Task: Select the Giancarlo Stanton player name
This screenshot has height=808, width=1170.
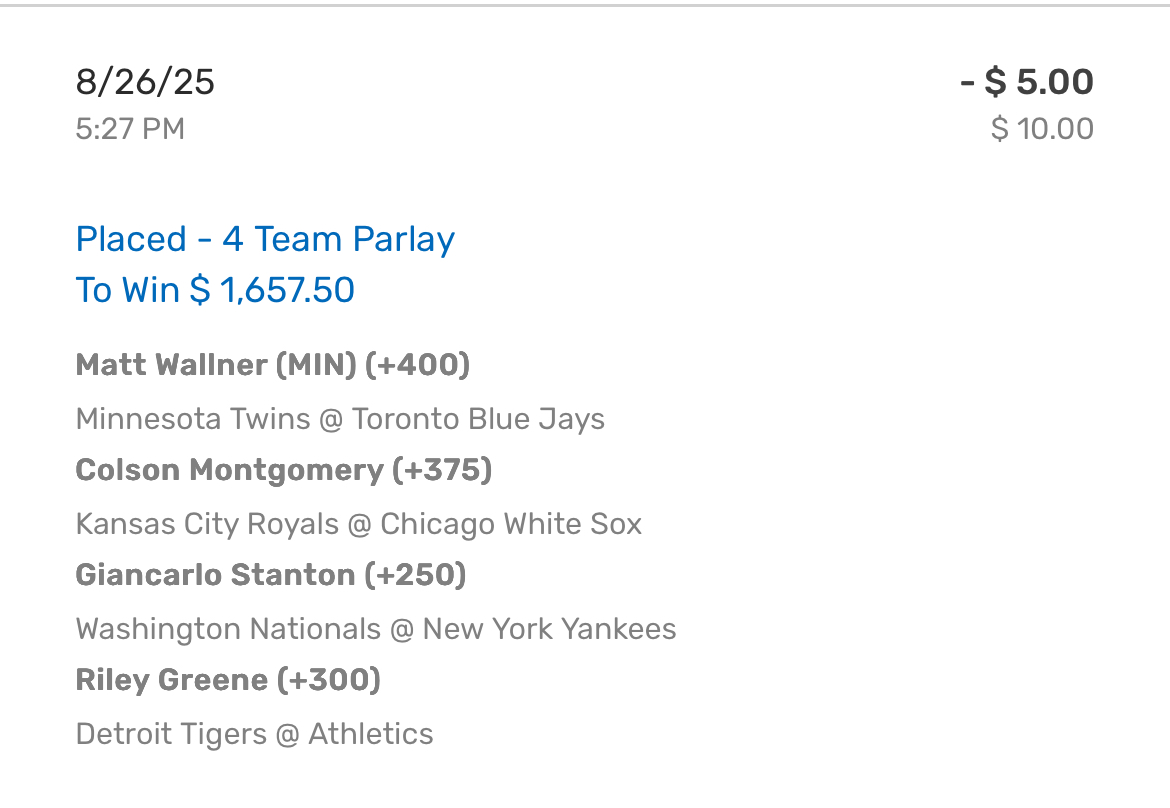Action: pos(215,575)
